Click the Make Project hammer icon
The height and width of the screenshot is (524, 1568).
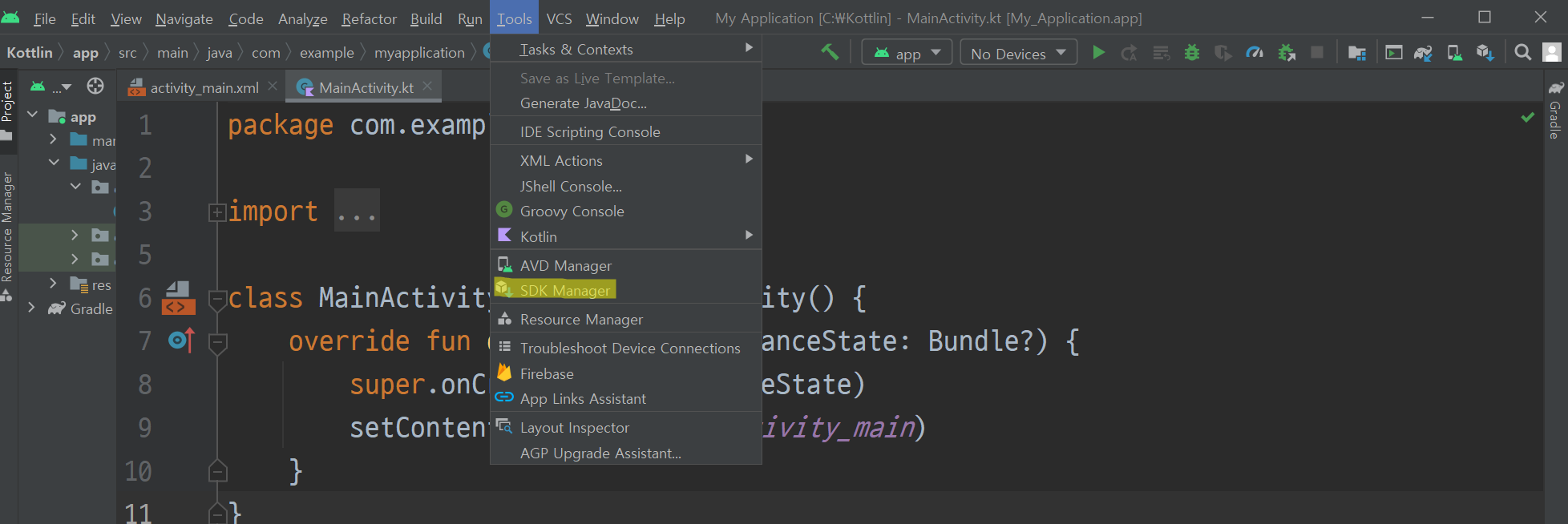830,53
